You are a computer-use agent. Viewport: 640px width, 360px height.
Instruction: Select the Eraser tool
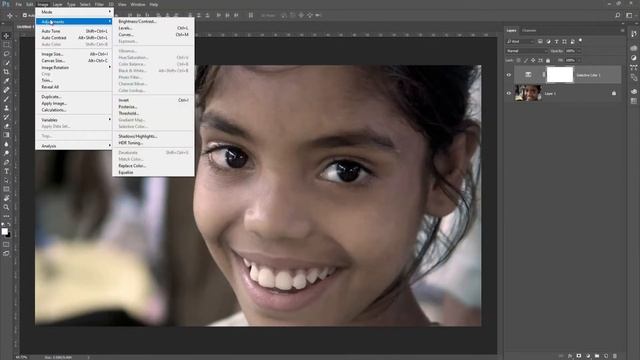6,126
